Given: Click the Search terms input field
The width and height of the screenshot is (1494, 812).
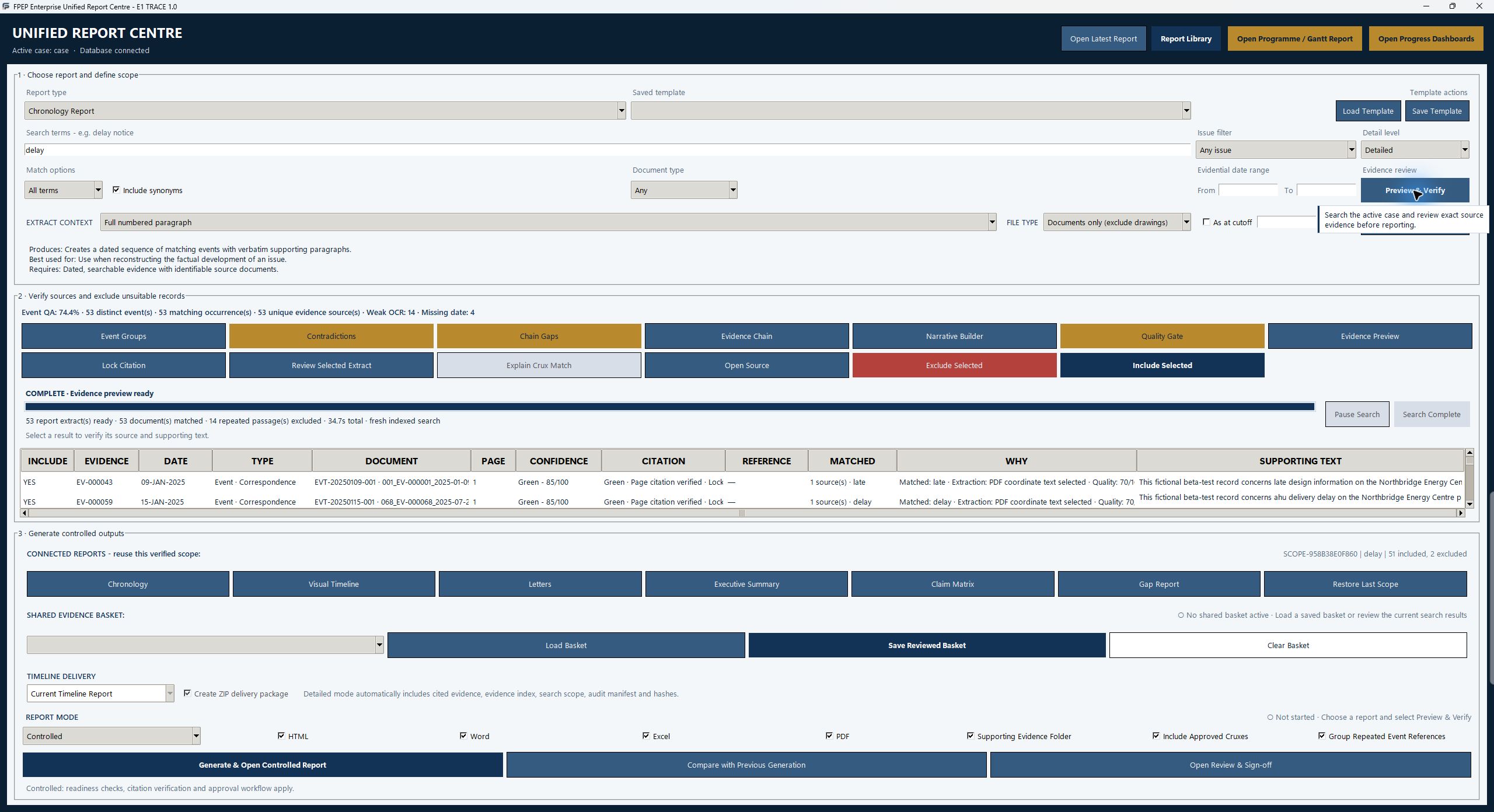Looking at the screenshot, I should [x=607, y=150].
